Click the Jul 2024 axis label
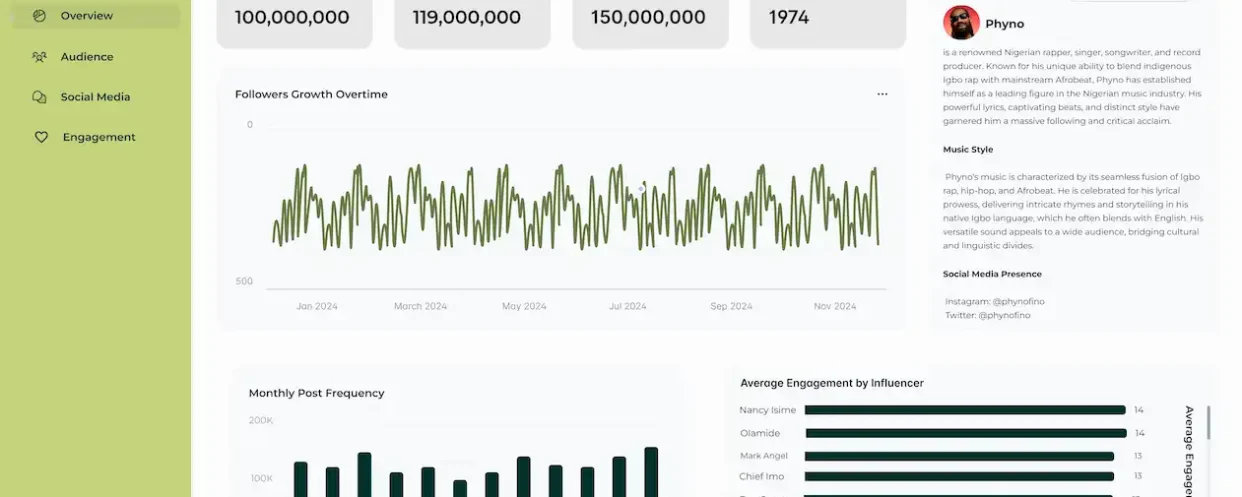Screen dimensions: 1242x497 (x=628, y=306)
